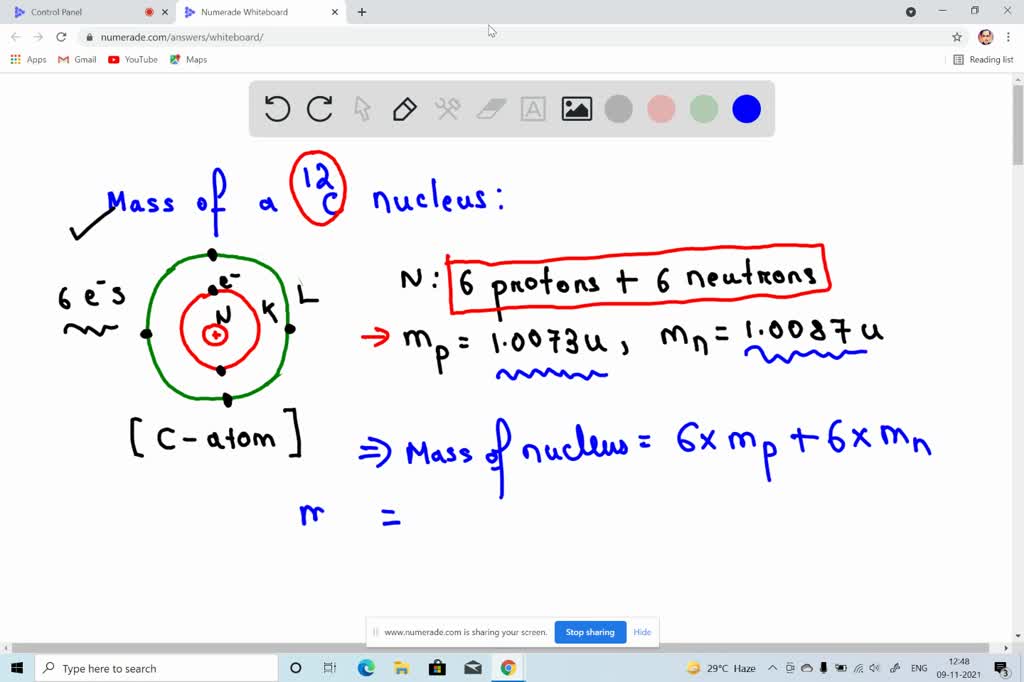The width and height of the screenshot is (1024, 682).
Task: Expand hidden system tray icons
Action: [772, 668]
